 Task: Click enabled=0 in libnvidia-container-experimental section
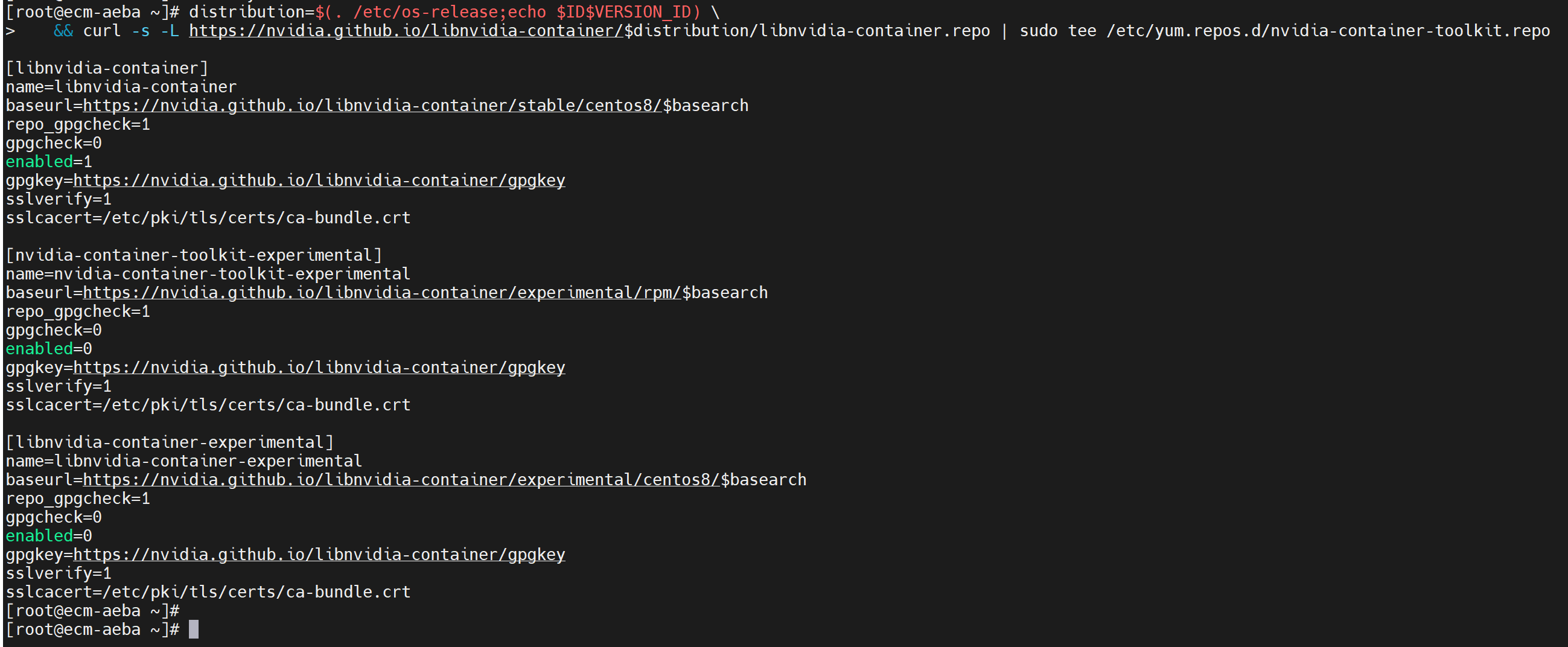(49, 535)
